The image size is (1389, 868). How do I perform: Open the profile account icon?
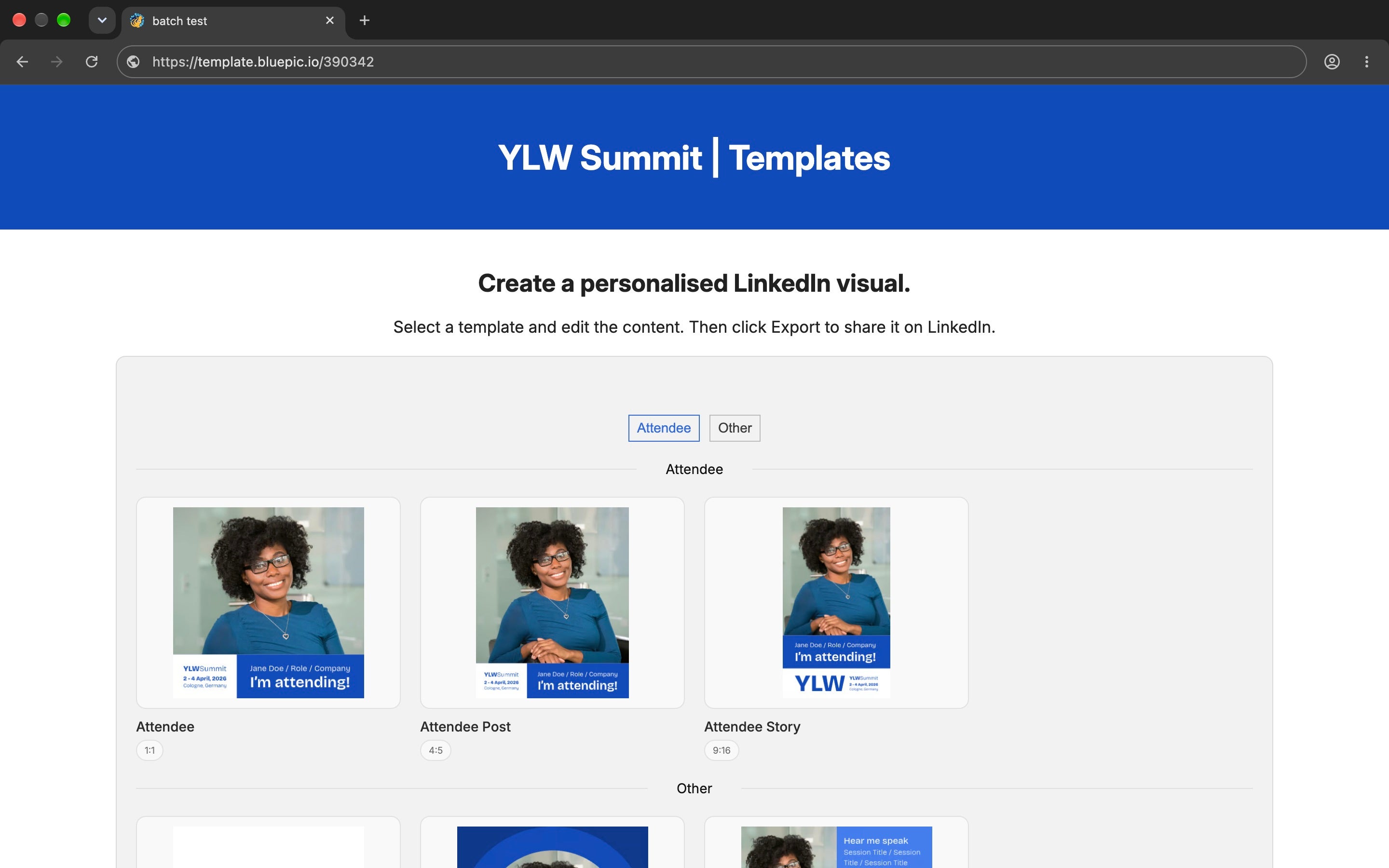pyautogui.click(x=1332, y=61)
